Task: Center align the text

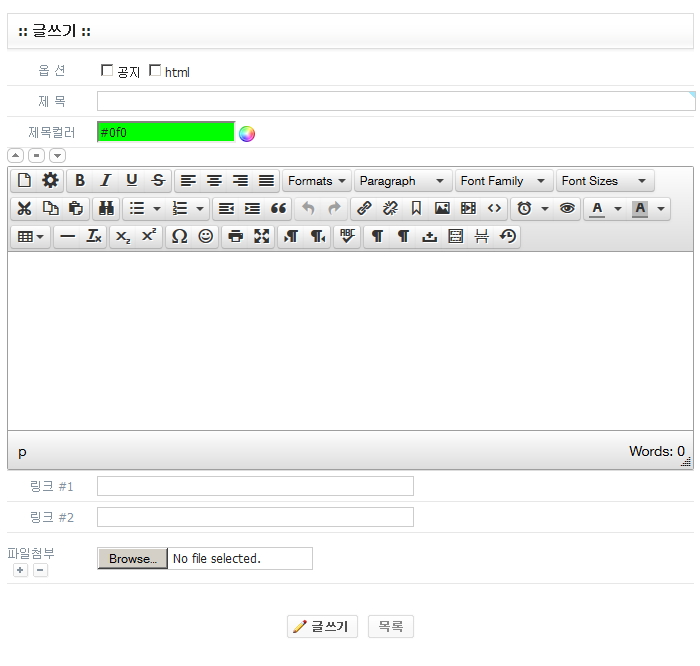Action: [x=214, y=181]
